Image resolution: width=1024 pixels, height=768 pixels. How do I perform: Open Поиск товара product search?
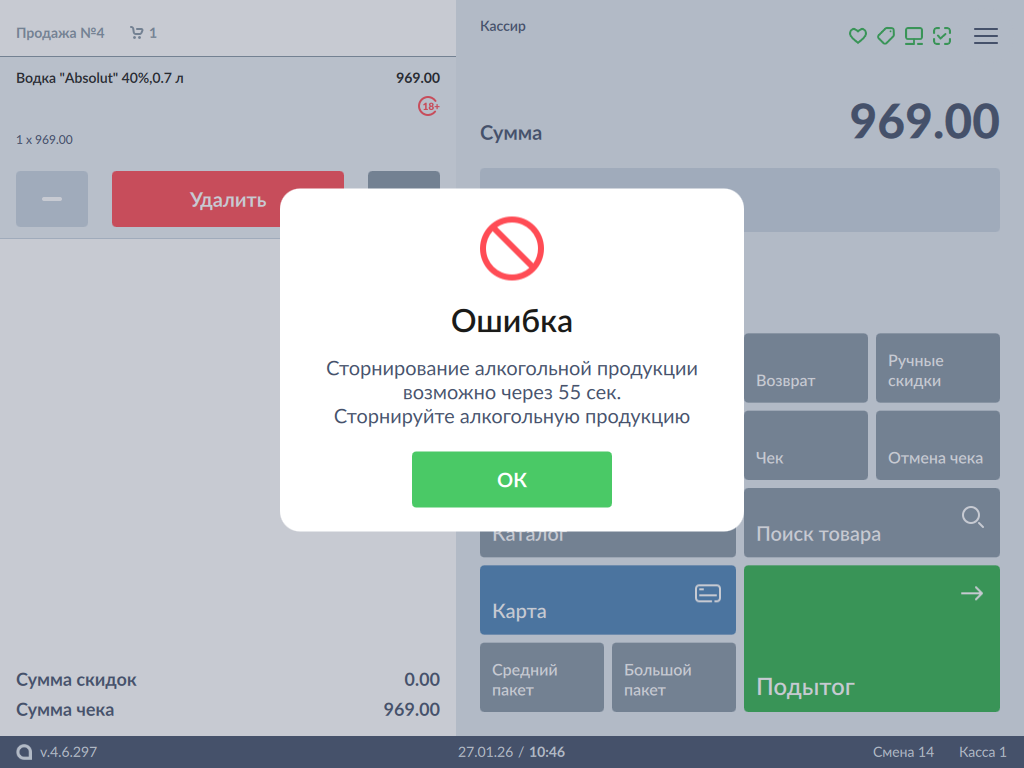(871, 523)
